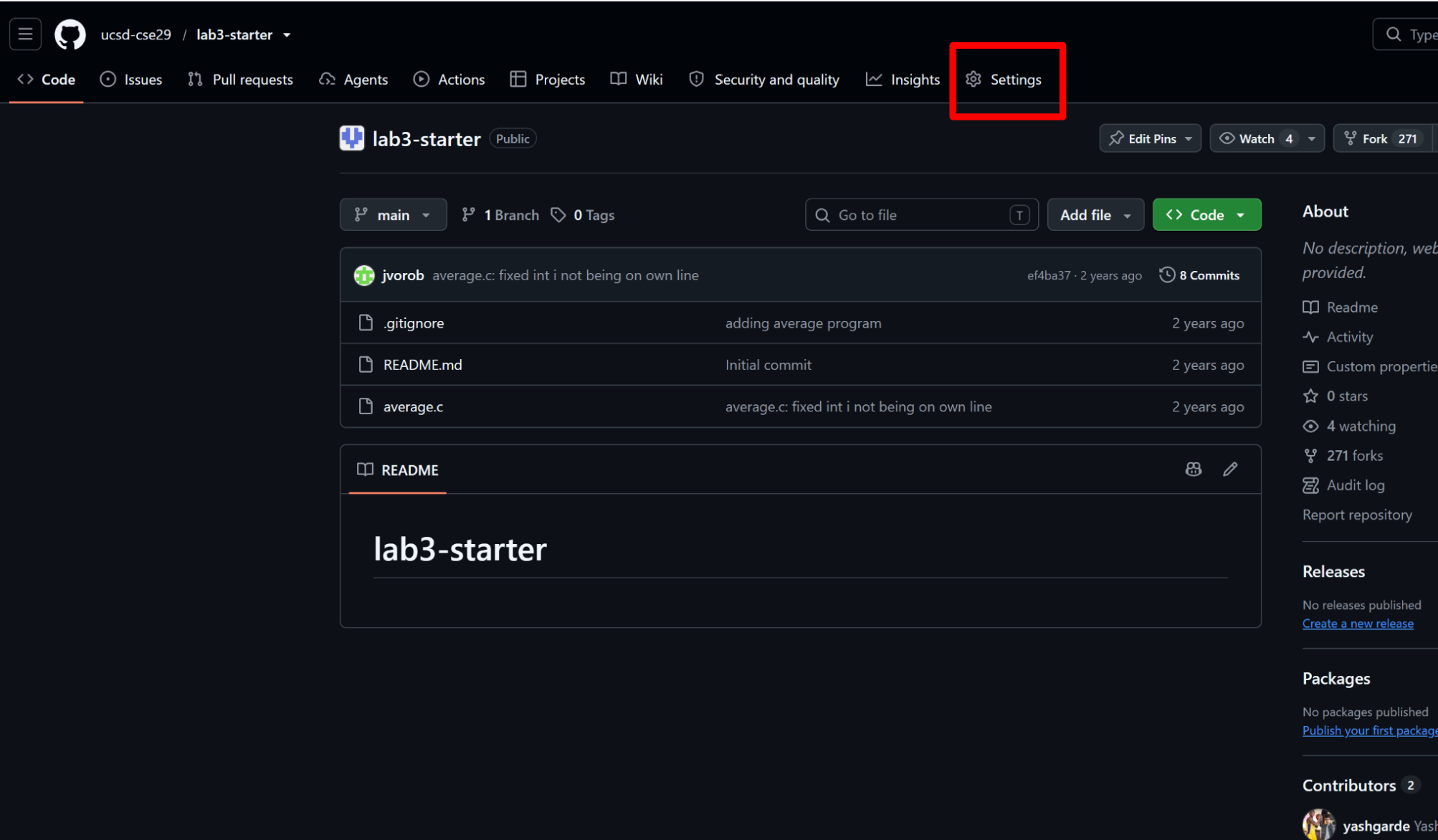
Task: Switch to the Issues tab
Action: (x=131, y=80)
